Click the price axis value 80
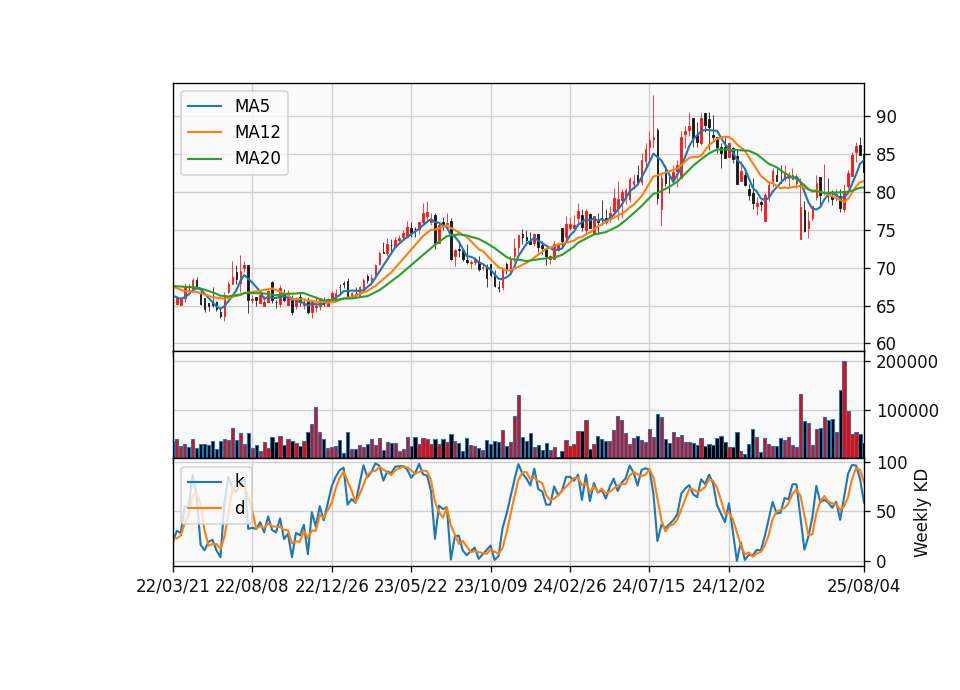 886,193
